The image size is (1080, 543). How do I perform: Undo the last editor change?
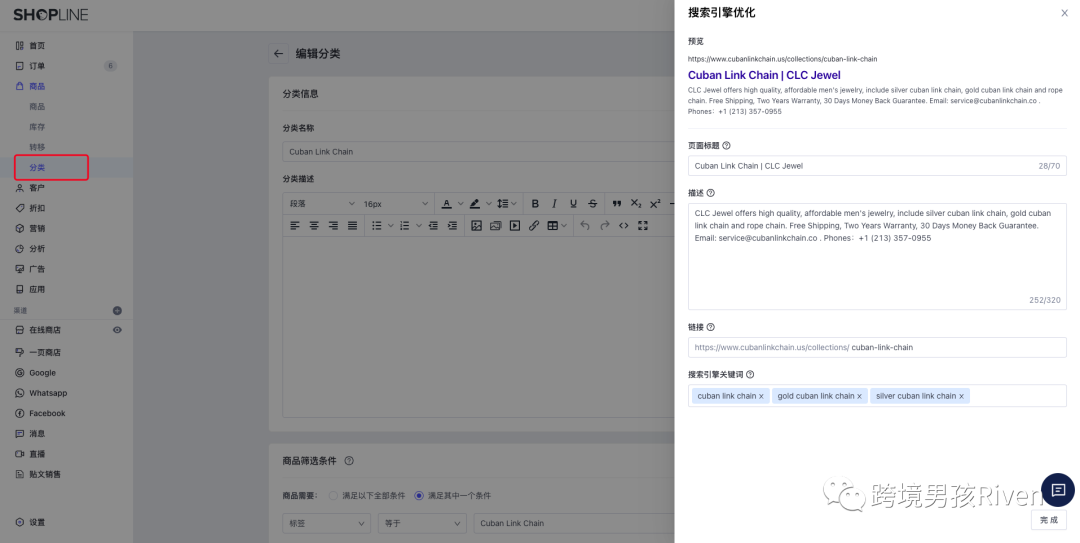(x=585, y=225)
